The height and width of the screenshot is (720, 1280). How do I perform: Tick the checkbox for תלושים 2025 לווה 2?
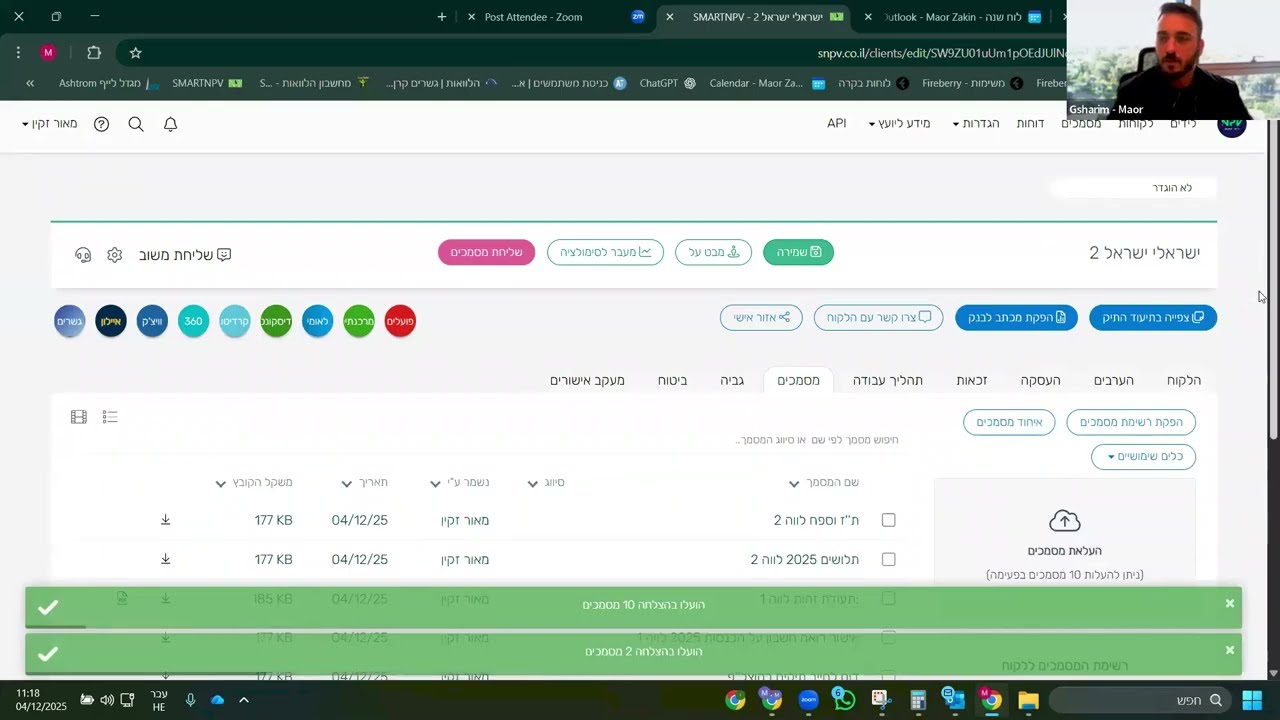[x=889, y=559]
